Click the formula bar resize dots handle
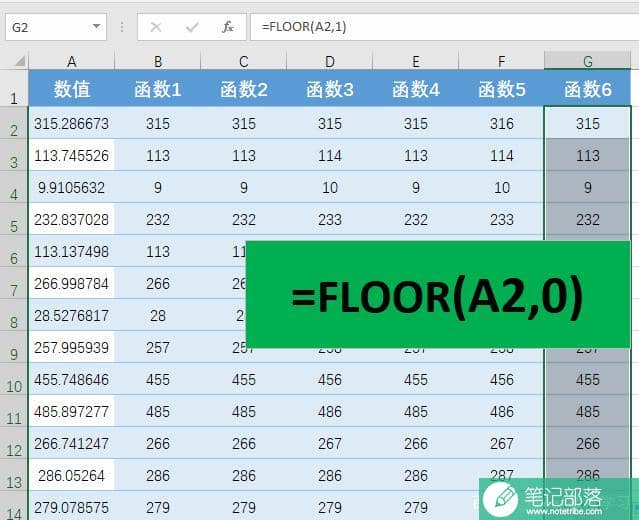This screenshot has height=520, width=639. [x=122, y=27]
